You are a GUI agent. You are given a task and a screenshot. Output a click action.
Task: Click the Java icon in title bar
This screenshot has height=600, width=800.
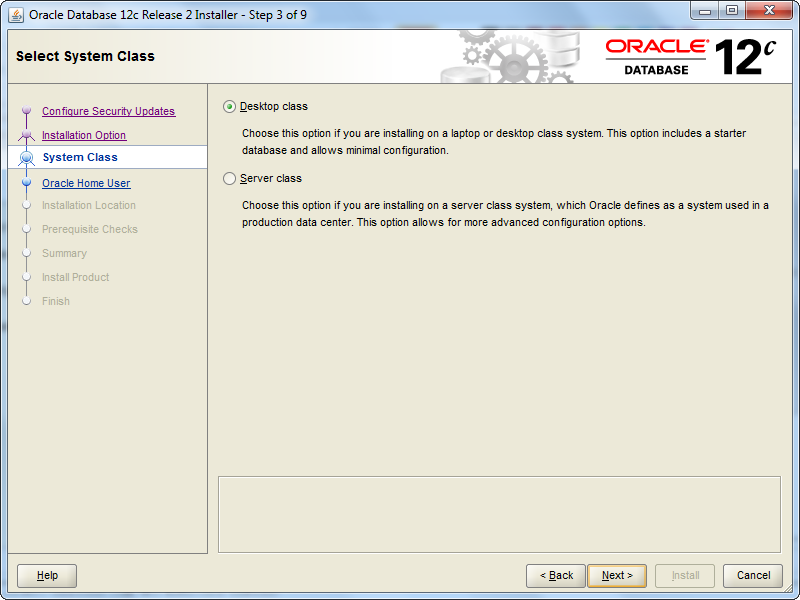point(16,15)
